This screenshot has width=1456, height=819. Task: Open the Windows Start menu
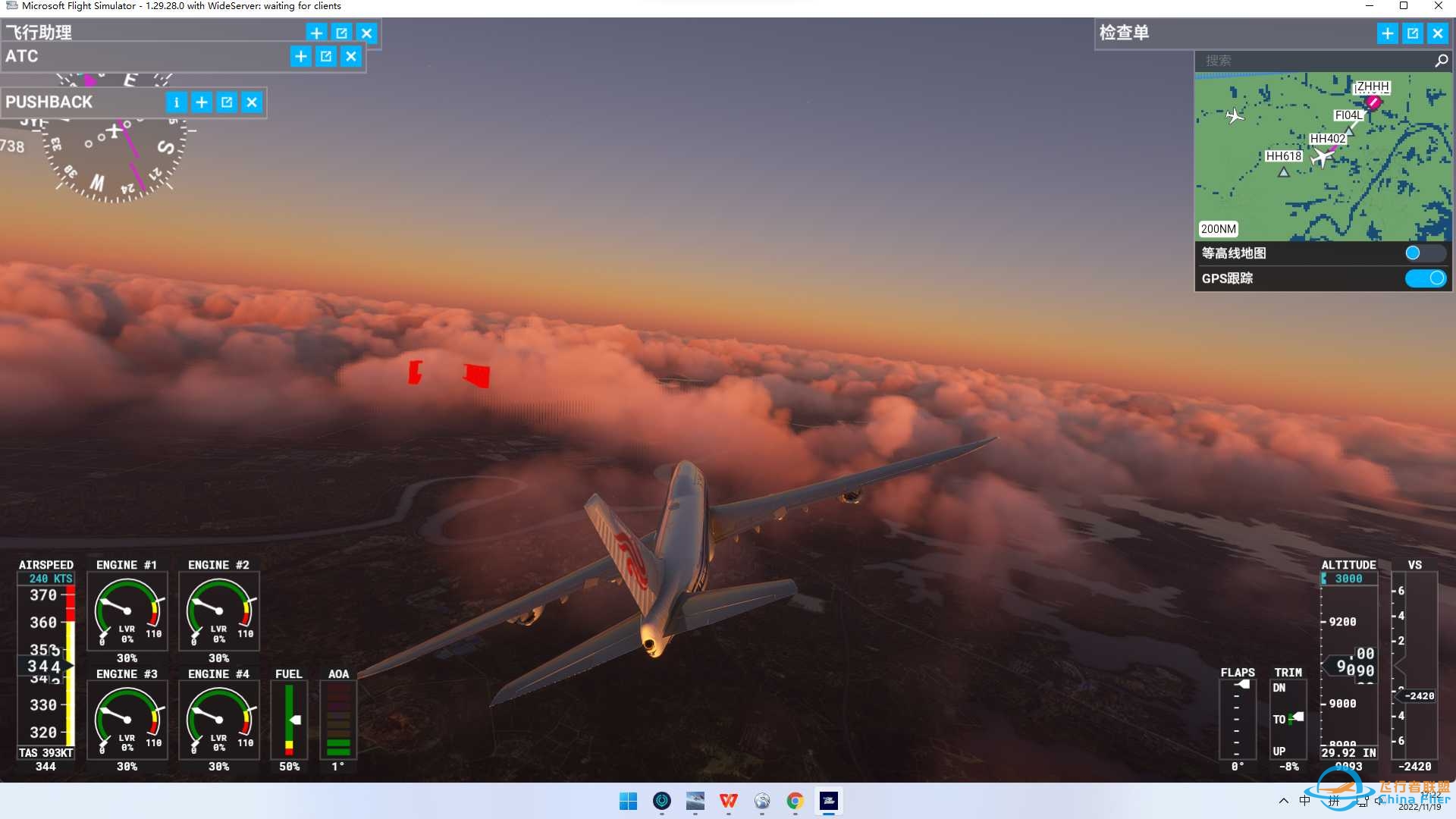629,801
